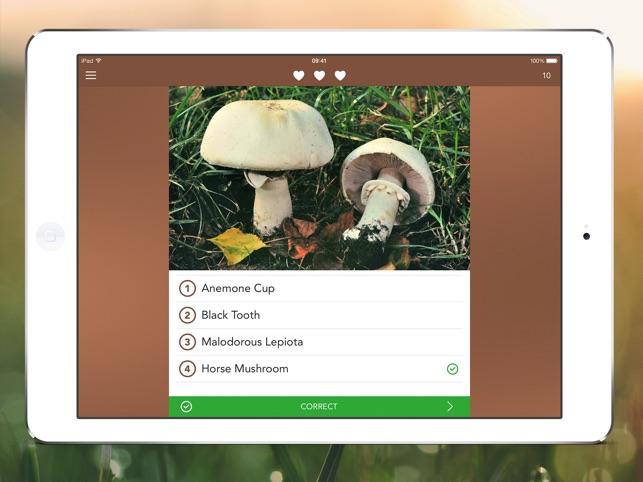This screenshot has width=643, height=482.
Task: Choose the Black Tooth answer
Action: (231, 315)
